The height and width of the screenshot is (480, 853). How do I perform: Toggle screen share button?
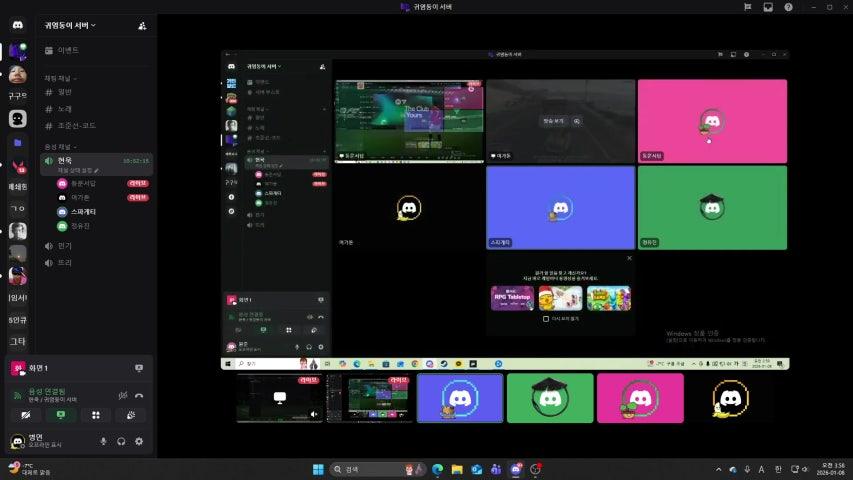pyautogui.click(x=61, y=415)
